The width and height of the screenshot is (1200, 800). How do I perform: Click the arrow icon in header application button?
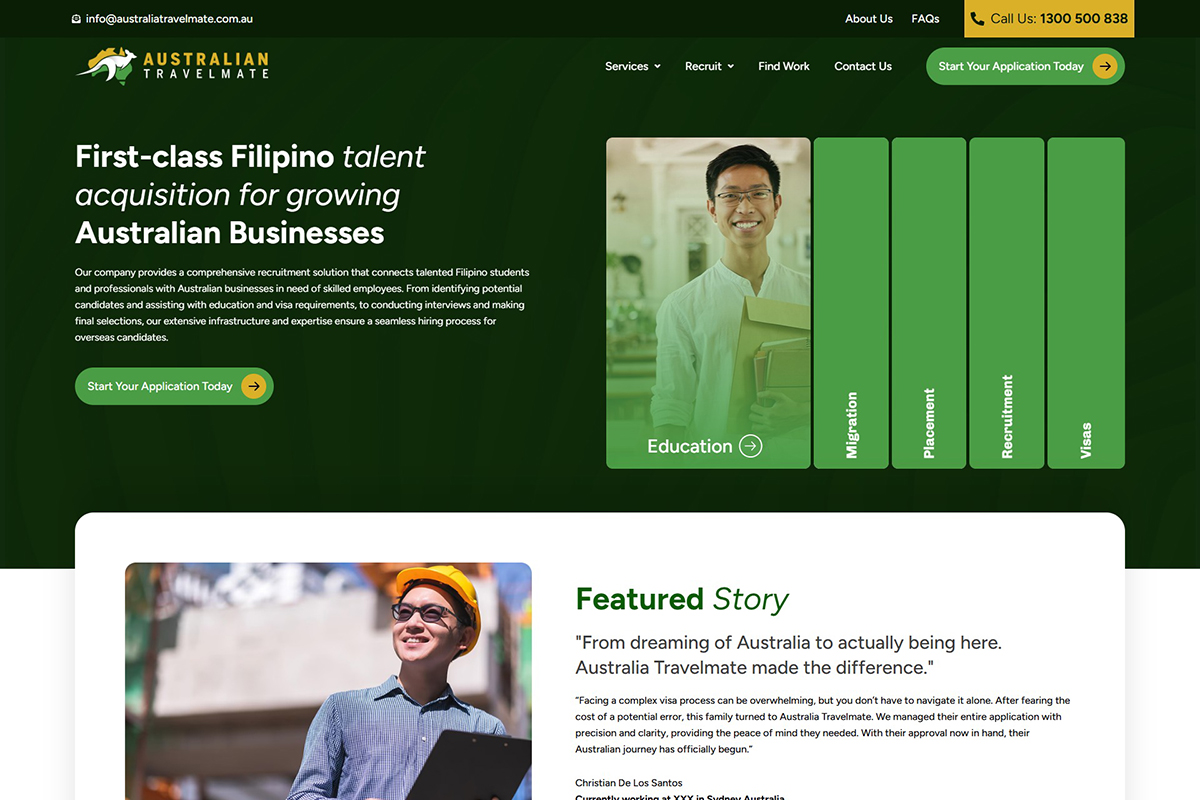1104,66
